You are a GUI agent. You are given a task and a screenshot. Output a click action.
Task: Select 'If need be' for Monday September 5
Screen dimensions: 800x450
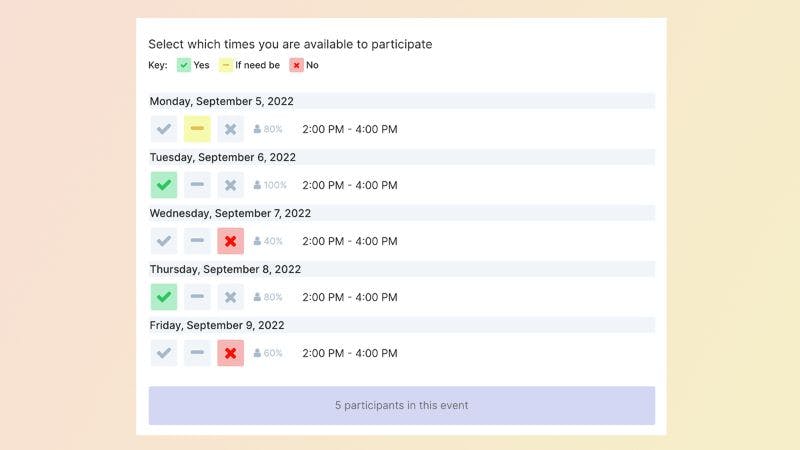197,129
